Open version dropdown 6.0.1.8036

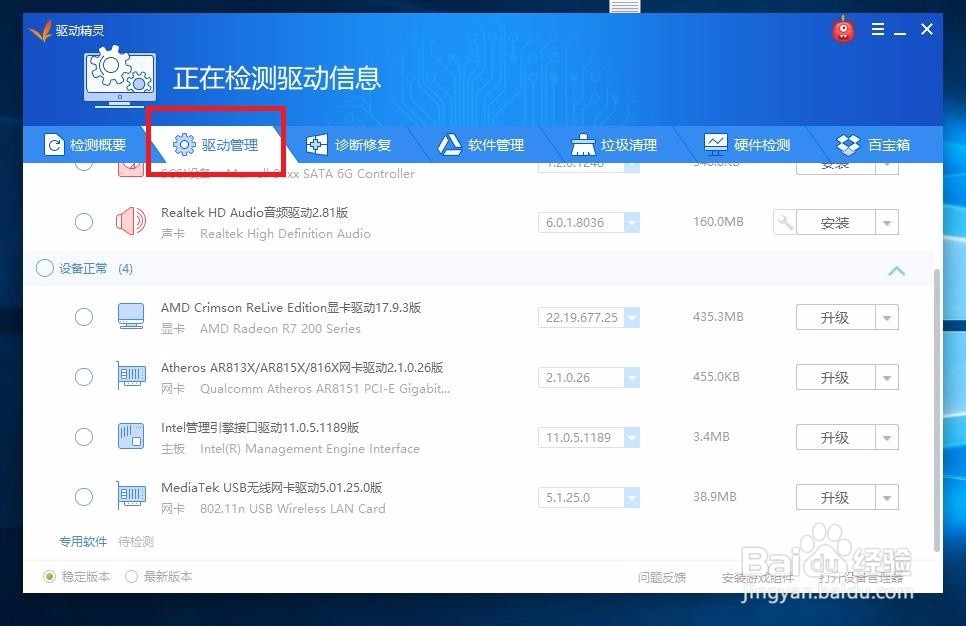631,222
